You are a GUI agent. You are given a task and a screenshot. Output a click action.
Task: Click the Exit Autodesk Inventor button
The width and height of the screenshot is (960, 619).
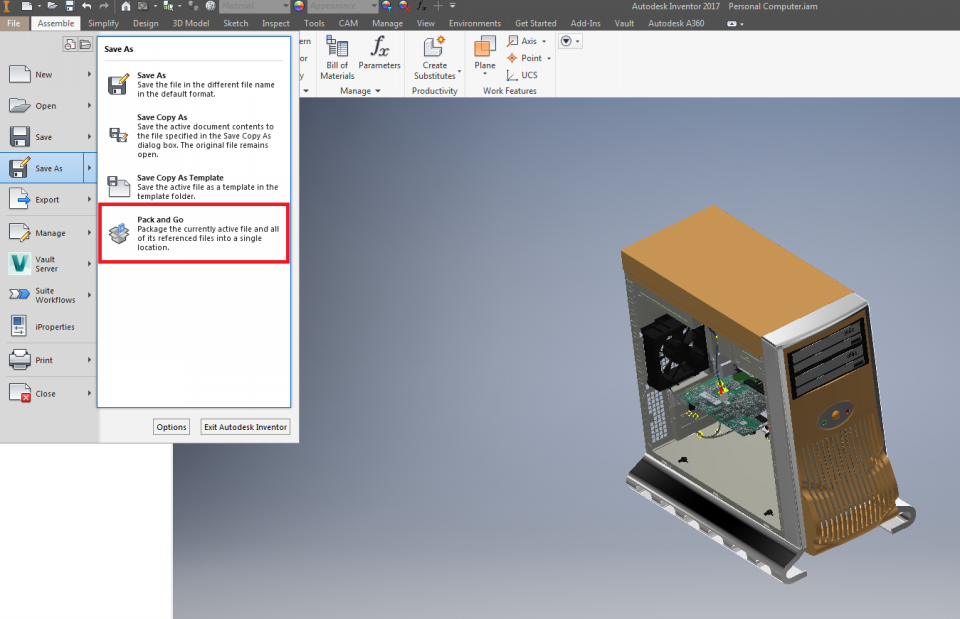coord(245,427)
